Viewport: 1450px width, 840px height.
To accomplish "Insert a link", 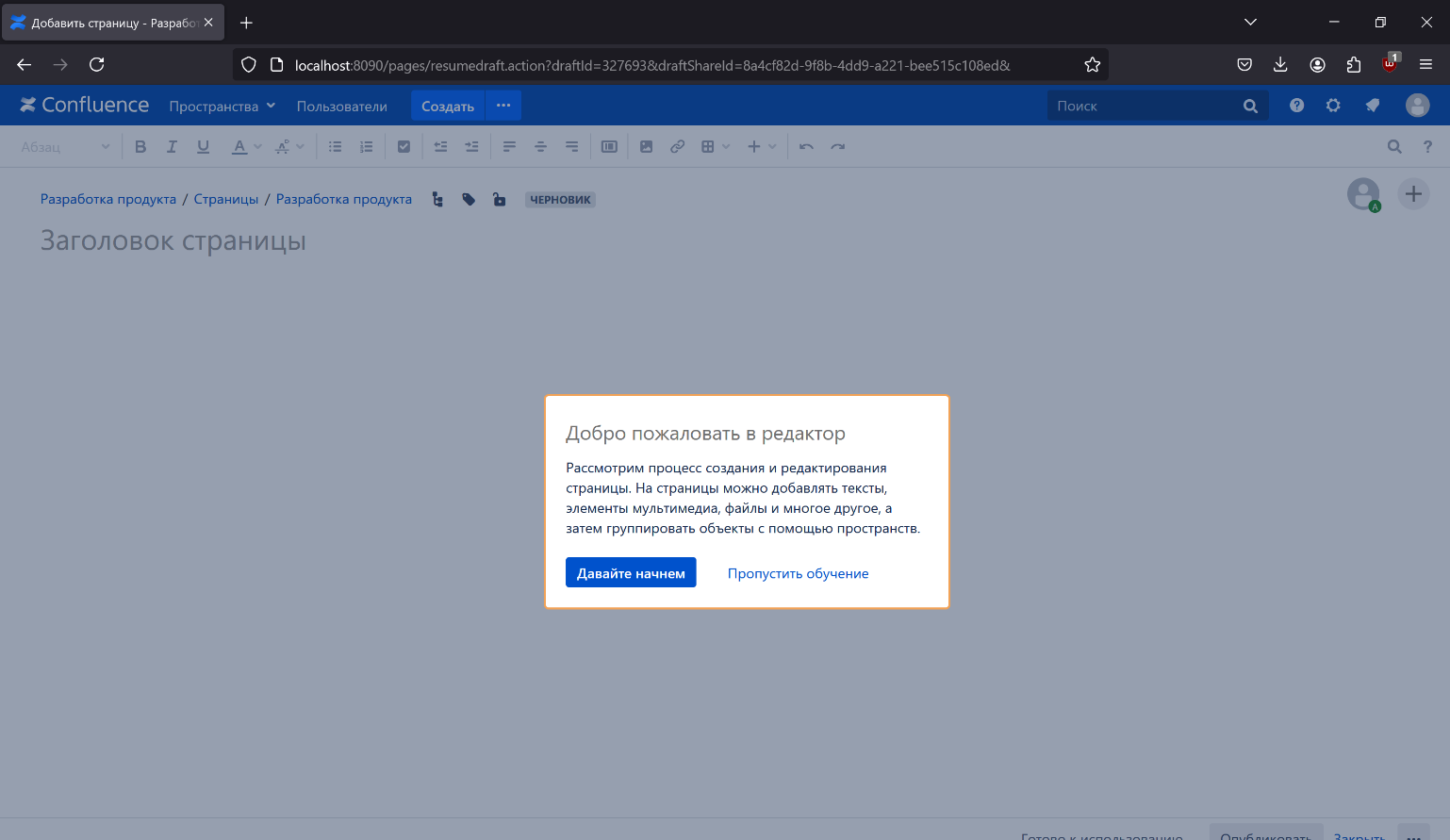I will 677,147.
